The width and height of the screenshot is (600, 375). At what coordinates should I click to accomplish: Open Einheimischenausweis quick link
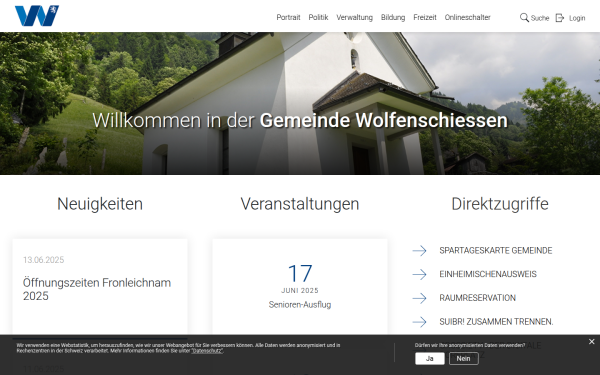pos(488,274)
